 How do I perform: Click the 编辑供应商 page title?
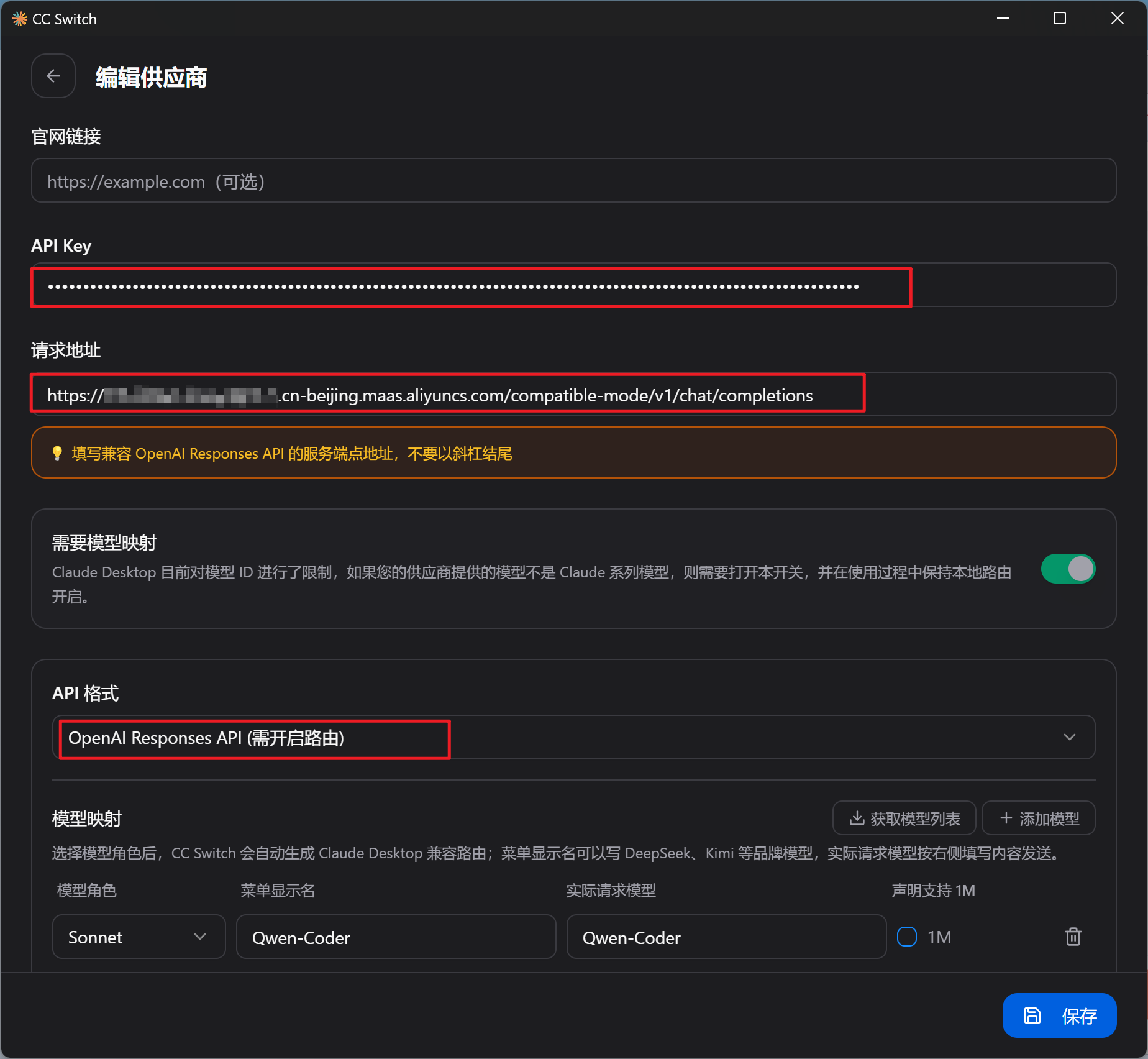click(x=151, y=78)
